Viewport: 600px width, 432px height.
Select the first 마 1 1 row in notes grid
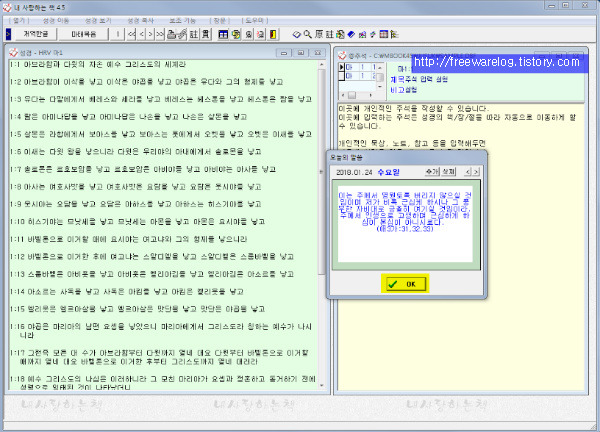[361, 67]
